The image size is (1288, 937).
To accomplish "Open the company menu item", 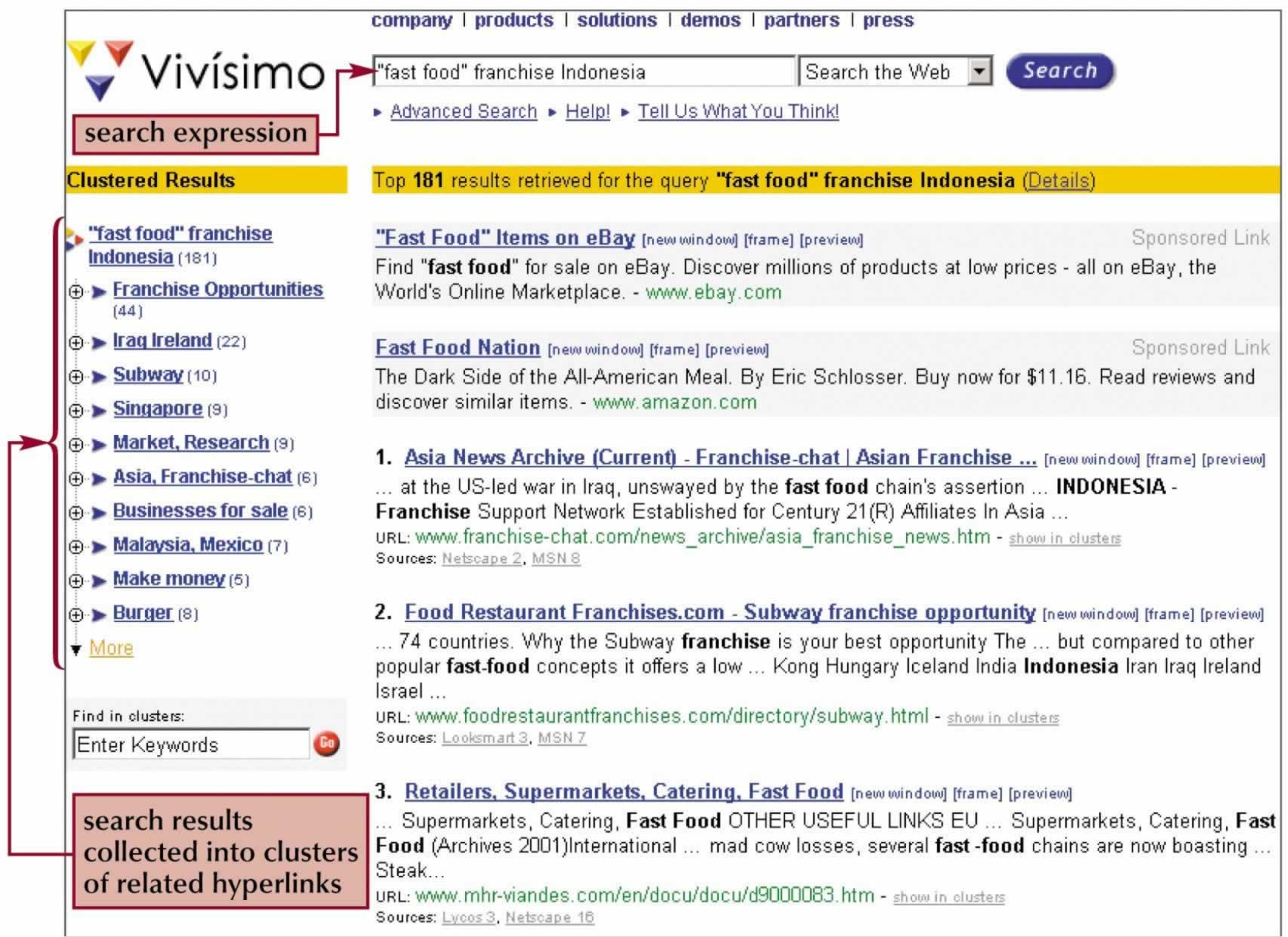I will [x=411, y=20].
